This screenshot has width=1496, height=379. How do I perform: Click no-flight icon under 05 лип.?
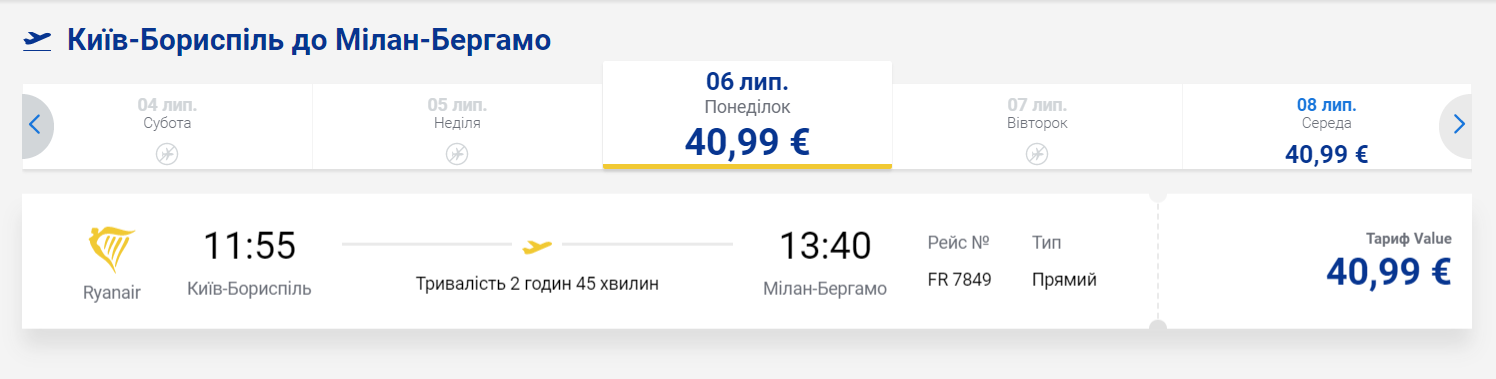tap(456, 154)
